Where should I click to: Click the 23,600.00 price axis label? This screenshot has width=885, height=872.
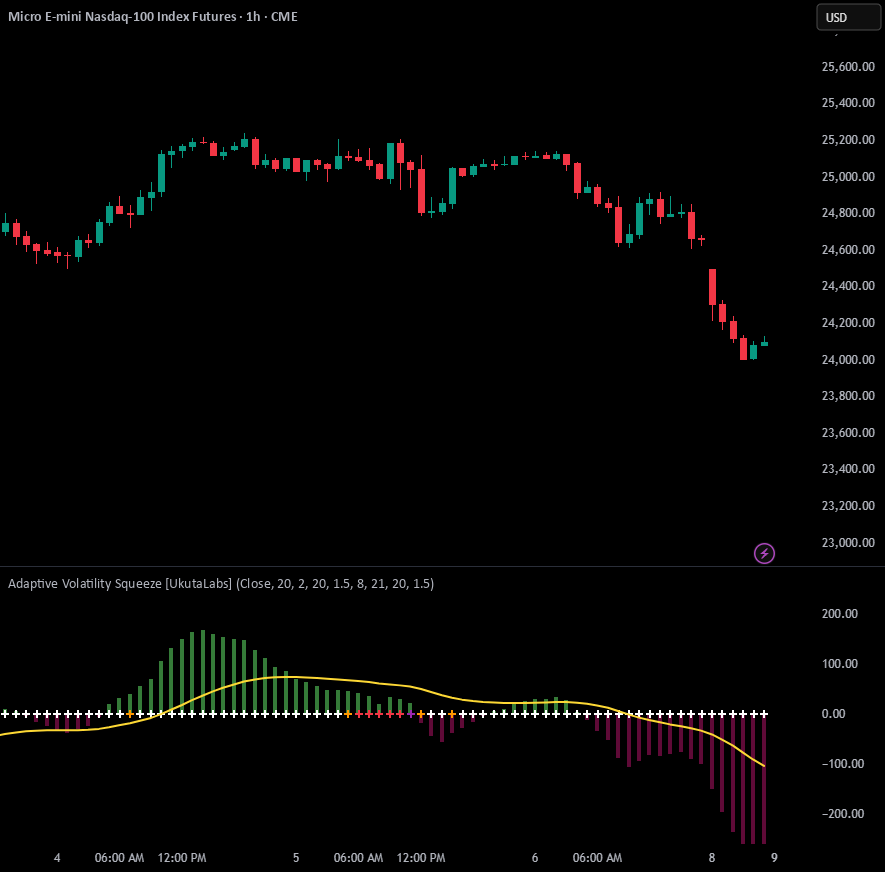tap(848, 432)
